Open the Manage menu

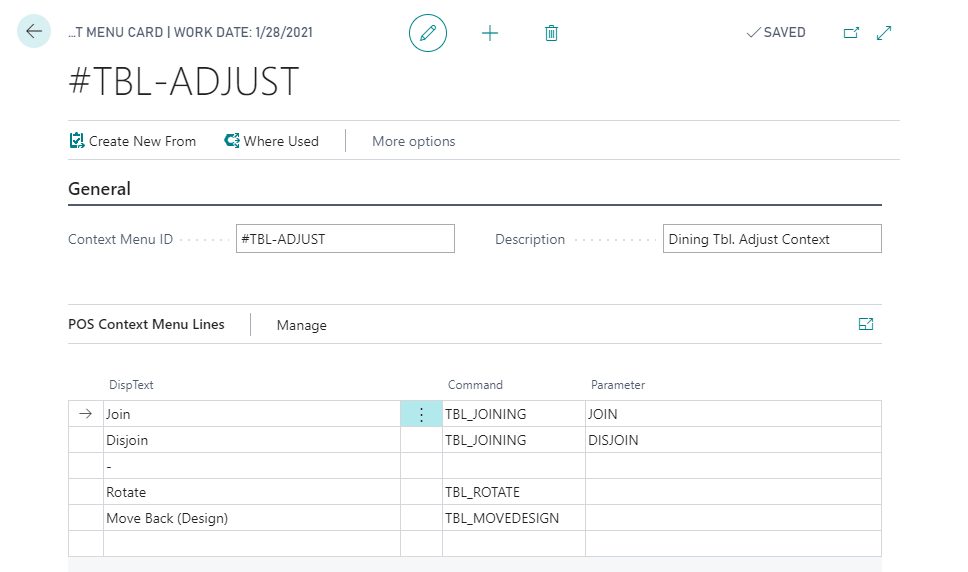coord(301,325)
